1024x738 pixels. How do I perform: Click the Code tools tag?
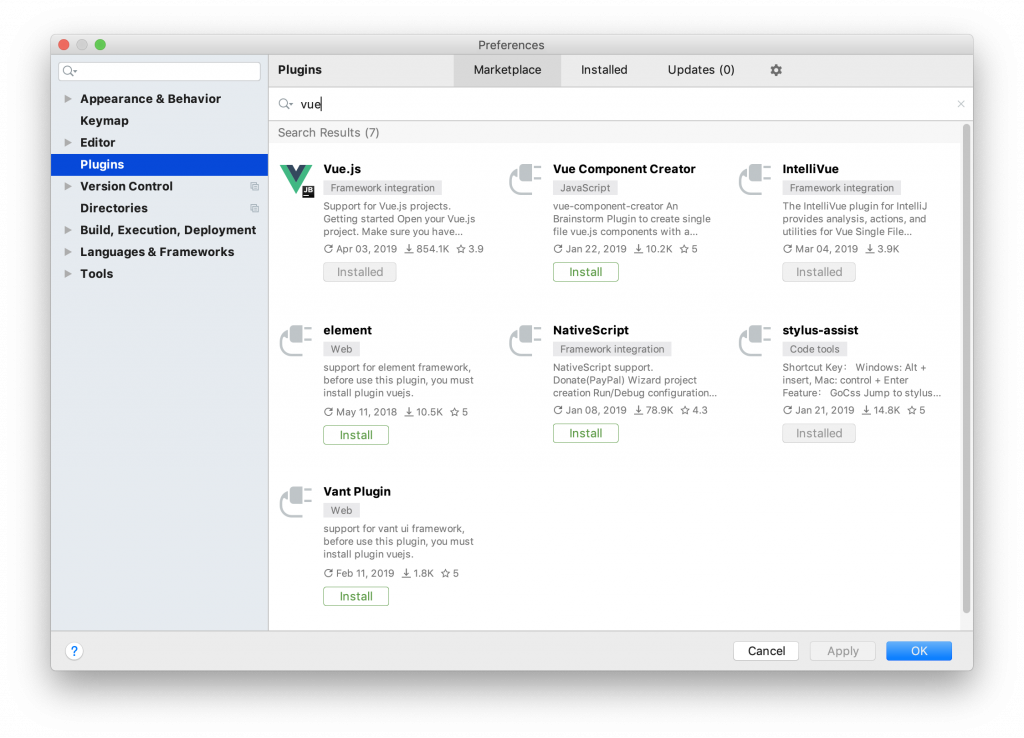(x=814, y=349)
